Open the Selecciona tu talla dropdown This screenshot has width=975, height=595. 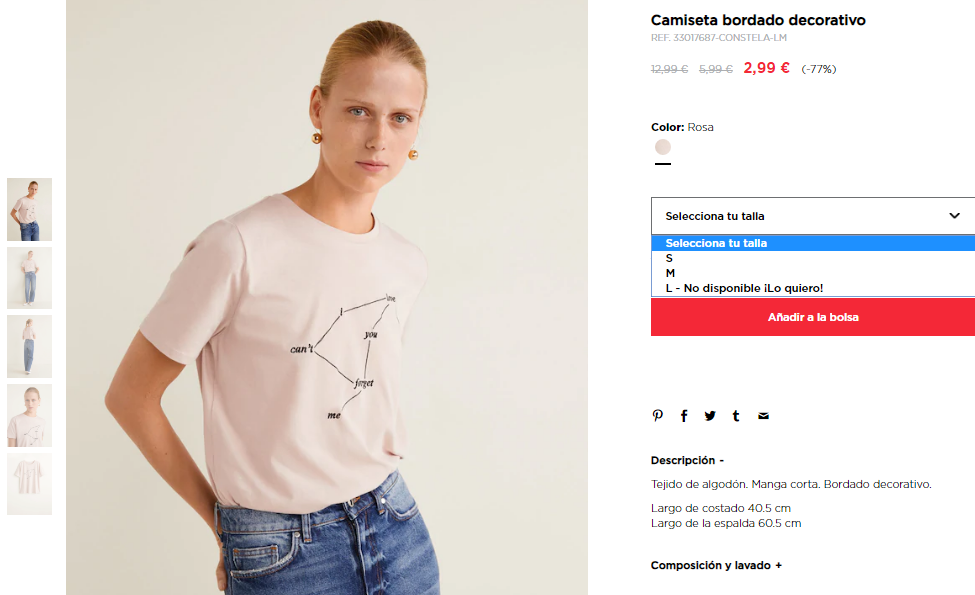pyautogui.click(x=813, y=216)
